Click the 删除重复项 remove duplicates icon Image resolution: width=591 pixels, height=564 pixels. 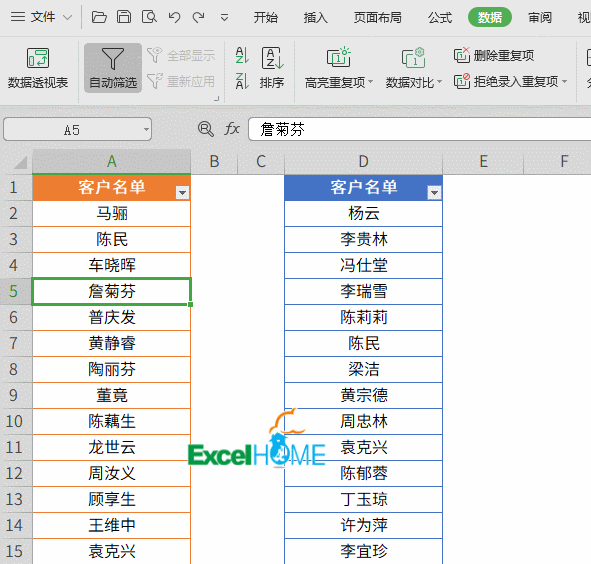click(x=461, y=55)
